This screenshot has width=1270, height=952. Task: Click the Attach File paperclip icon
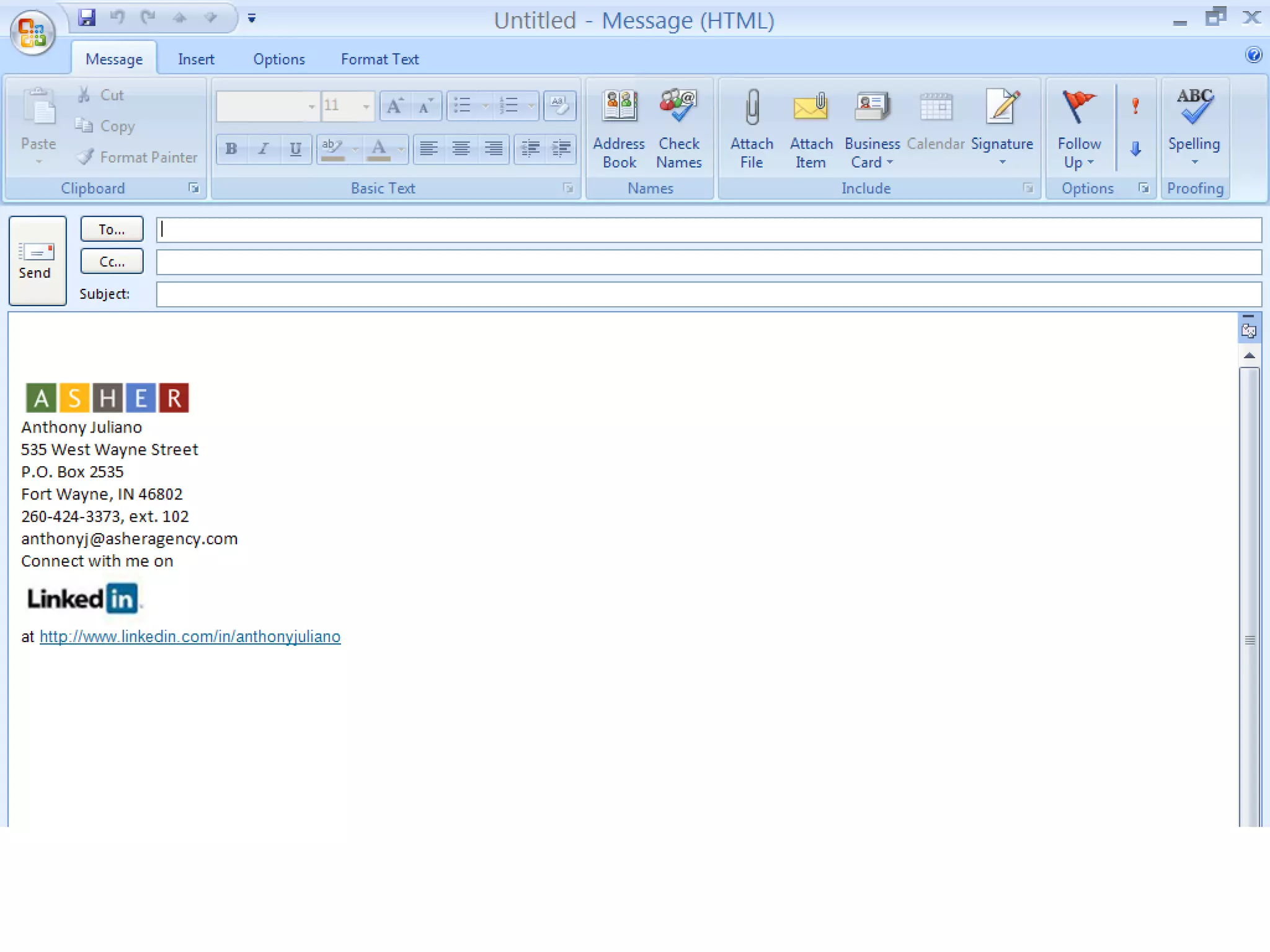coord(752,107)
